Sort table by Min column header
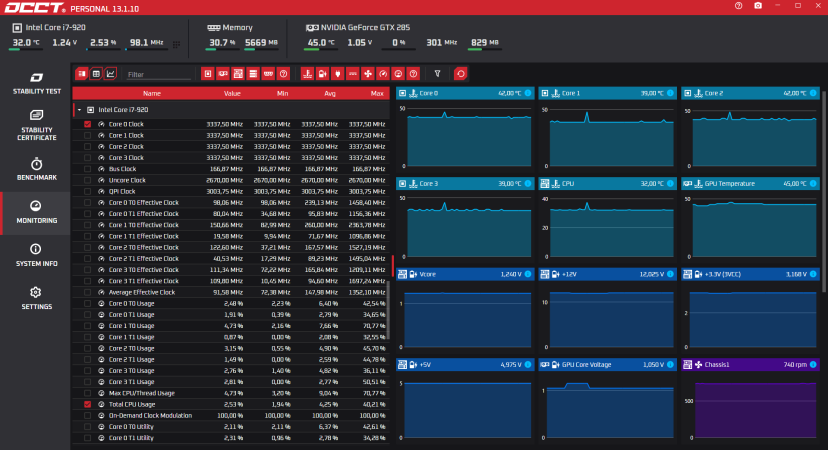Image resolution: width=828 pixels, height=450 pixels. tap(283, 93)
